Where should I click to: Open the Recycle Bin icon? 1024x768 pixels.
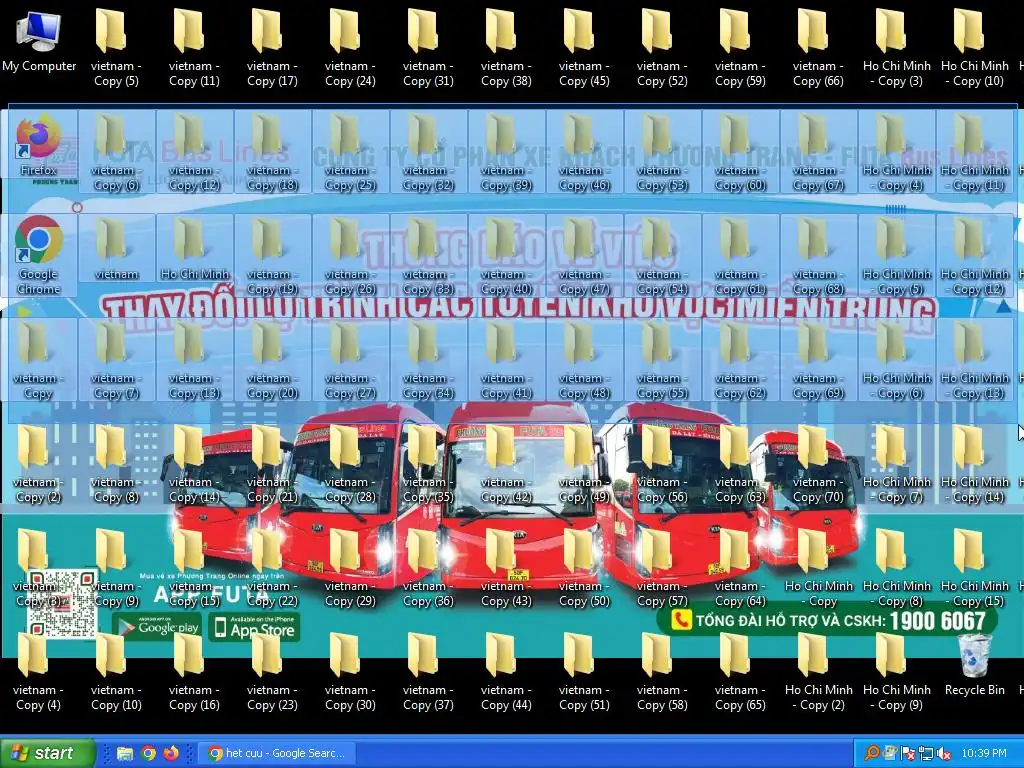click(974, 664)
